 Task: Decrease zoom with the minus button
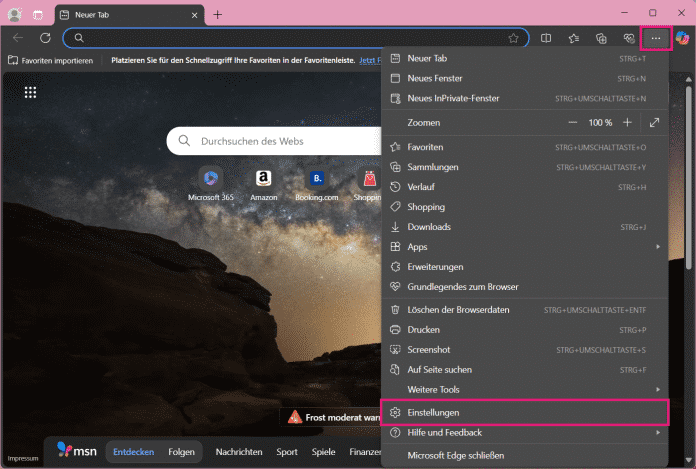573,122
